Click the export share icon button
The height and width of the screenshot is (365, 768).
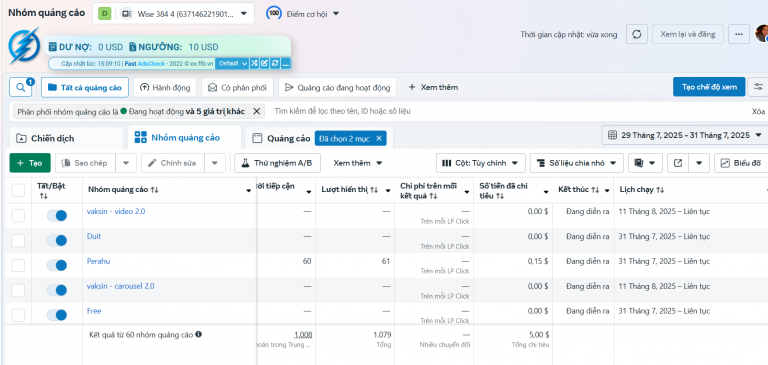(678, 163)
